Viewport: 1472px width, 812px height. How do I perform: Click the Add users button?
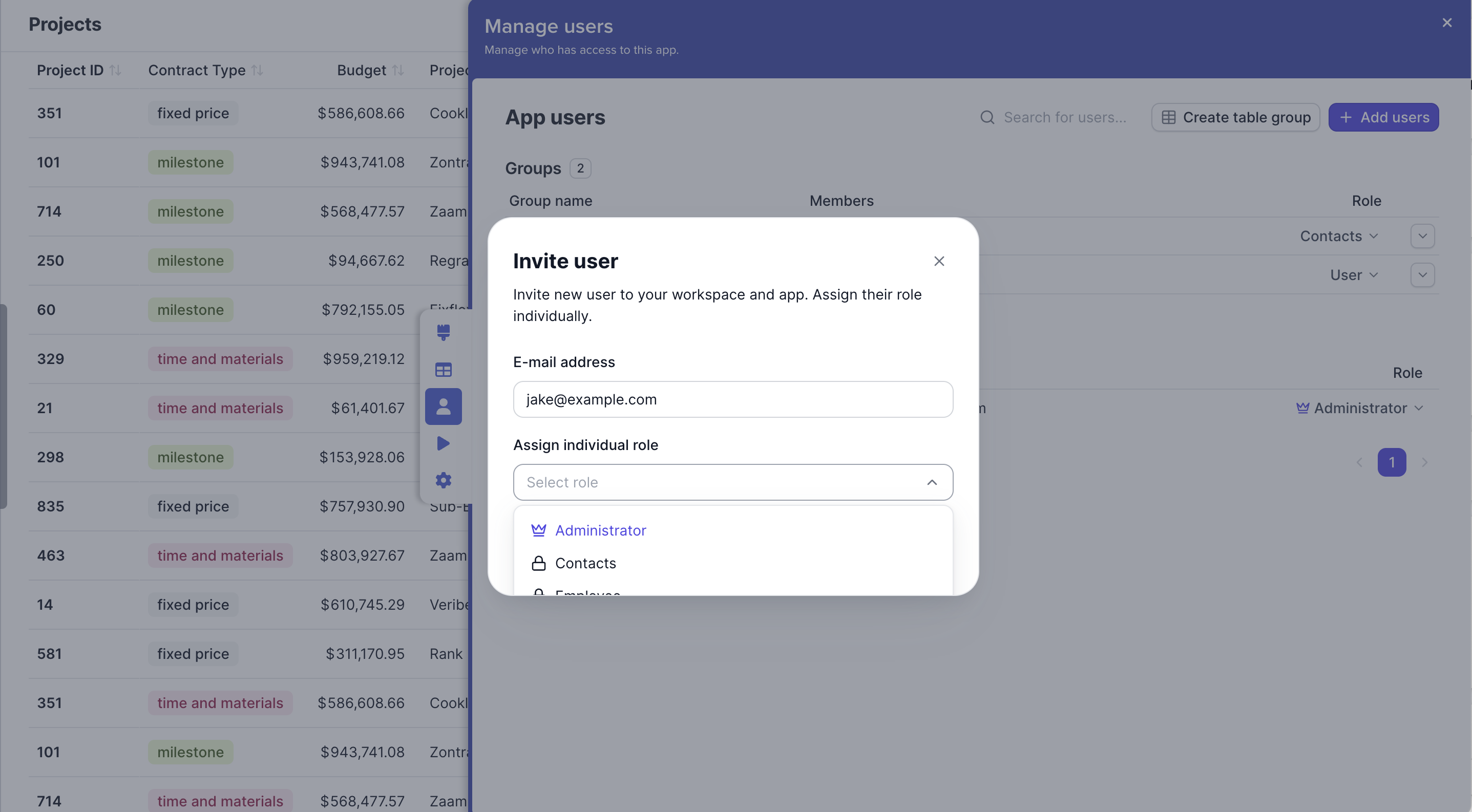1383,117
